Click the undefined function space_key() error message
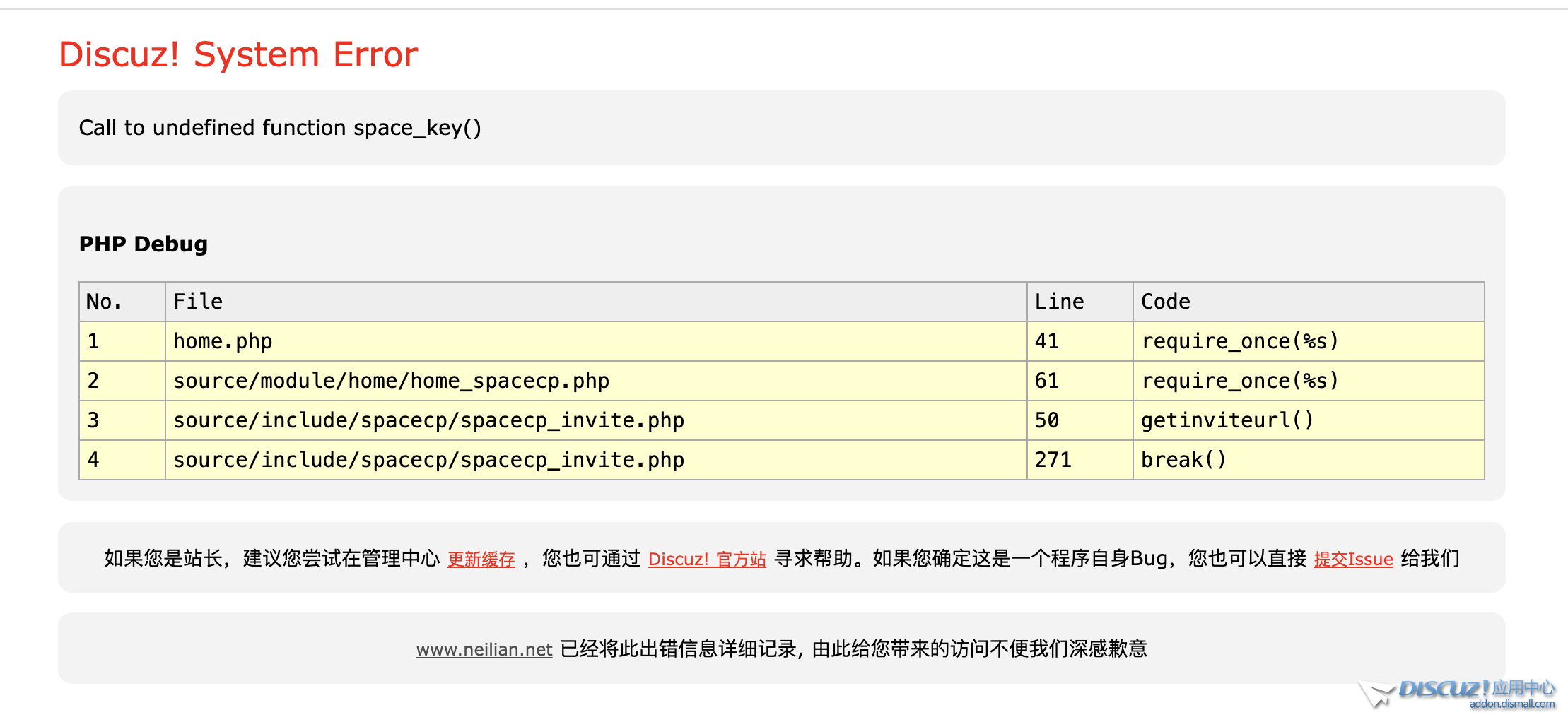Image resolution: width=1568 pixels, height=722 pixels. (280, 128)
